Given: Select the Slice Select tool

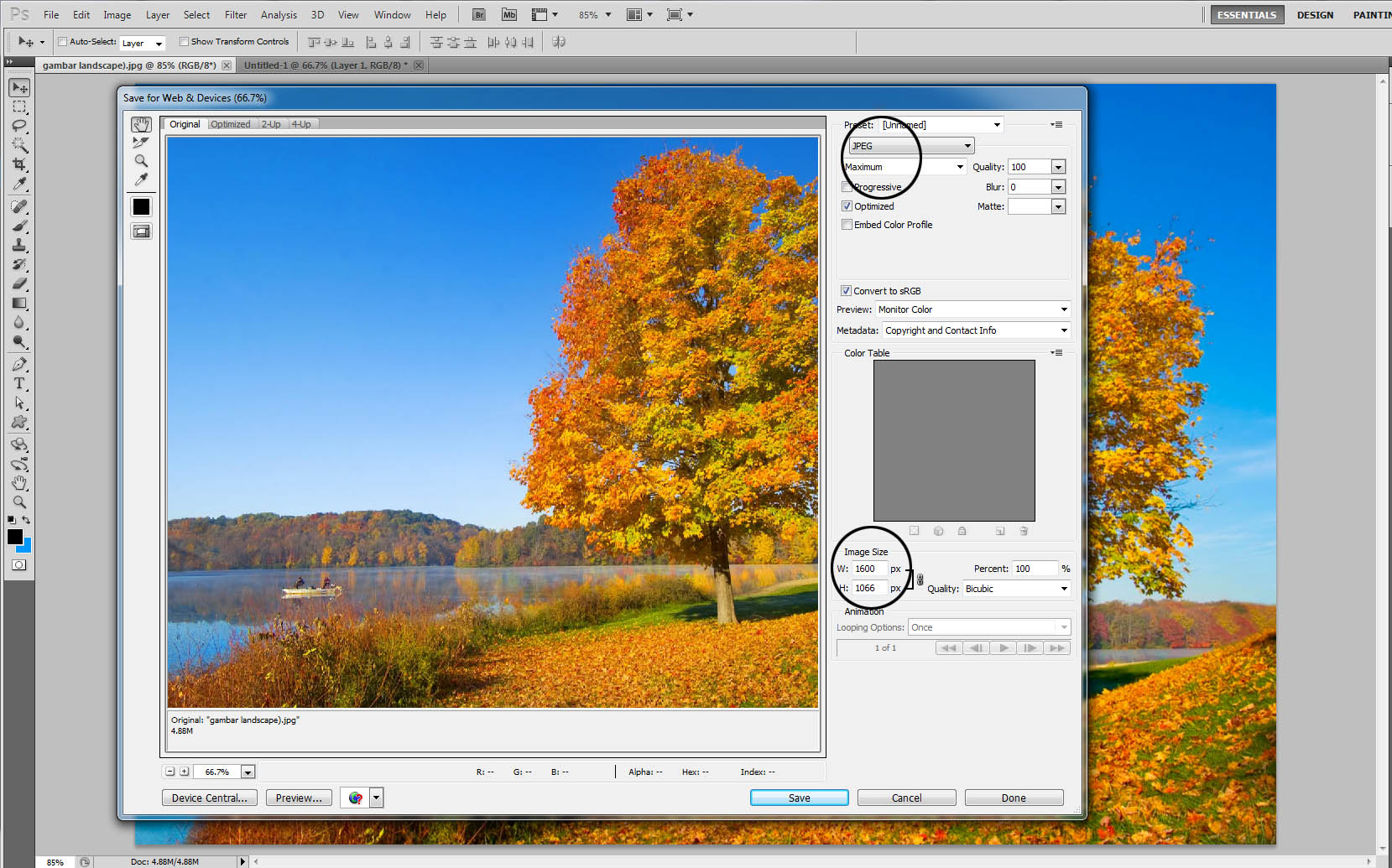Looking at the screenshot, I should point(140,142).
